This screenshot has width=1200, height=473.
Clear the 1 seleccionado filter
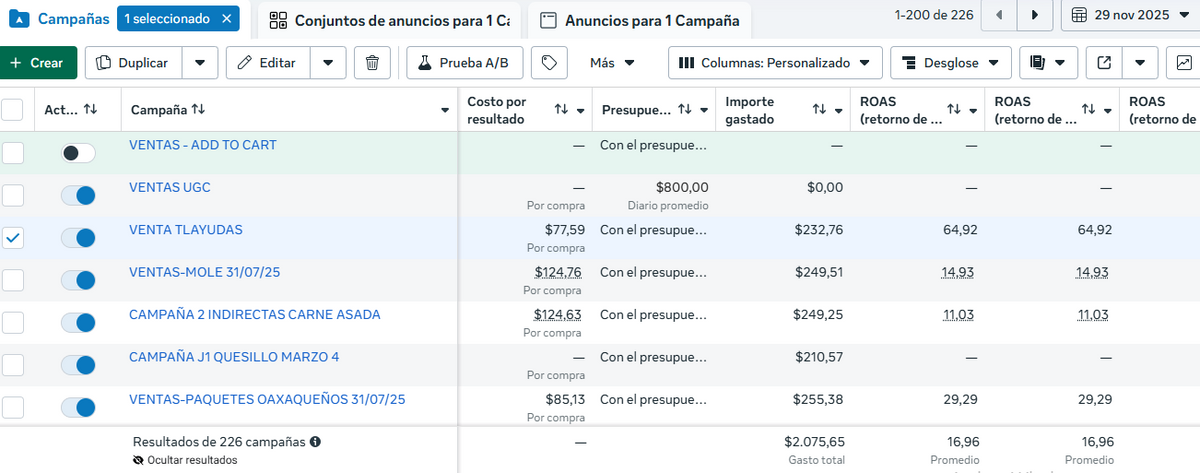(x=227, y=18)
